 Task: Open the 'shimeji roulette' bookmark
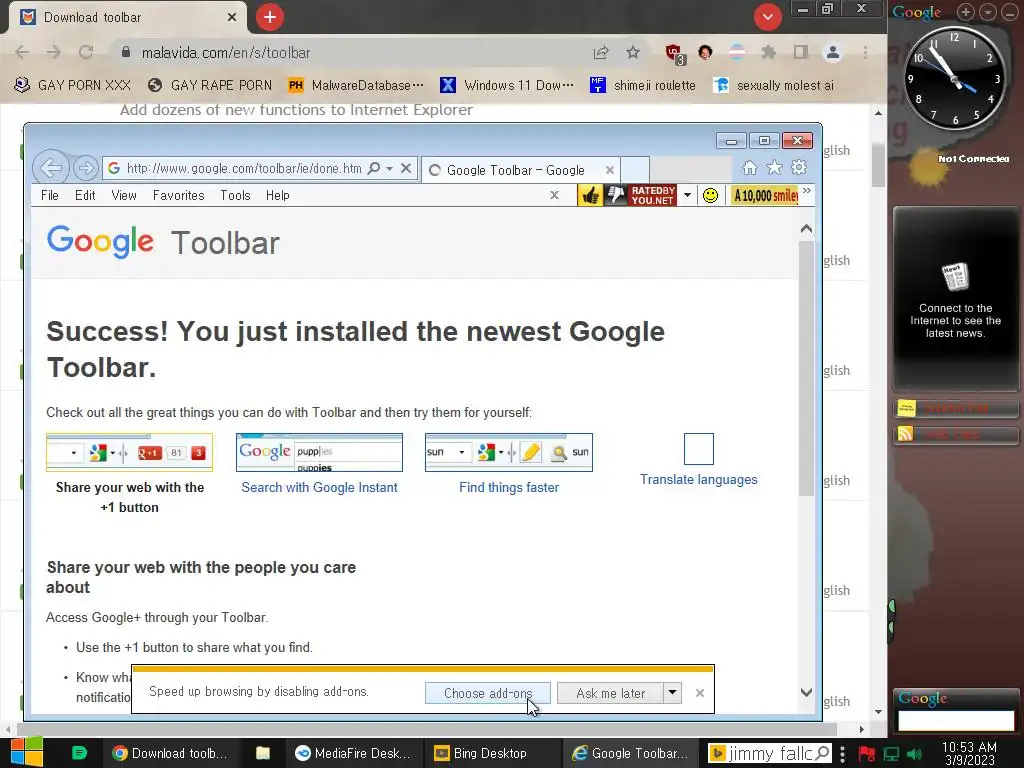tap(643, 85)
